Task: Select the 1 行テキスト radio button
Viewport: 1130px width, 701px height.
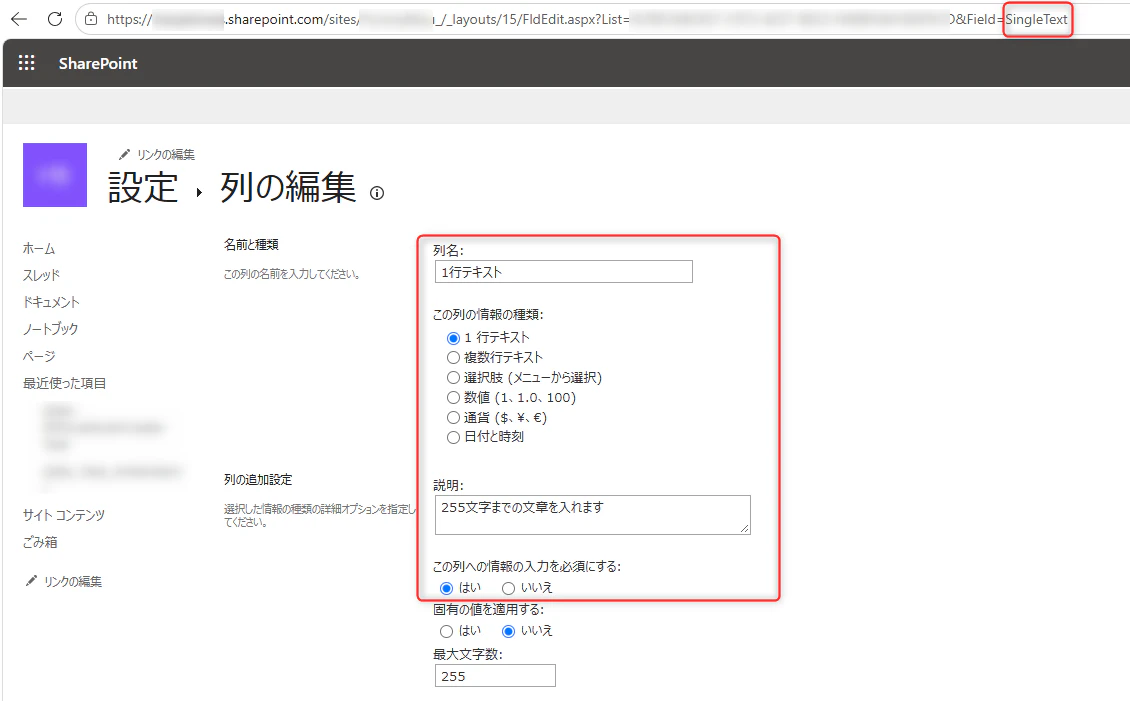Action: tap(453, 338)
